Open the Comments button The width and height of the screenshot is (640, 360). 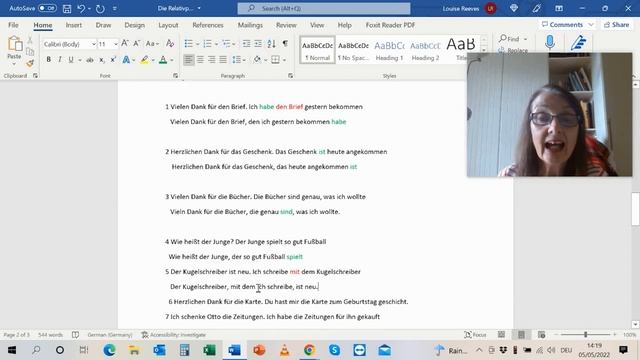pyautogui.click(x=567, y=24)
